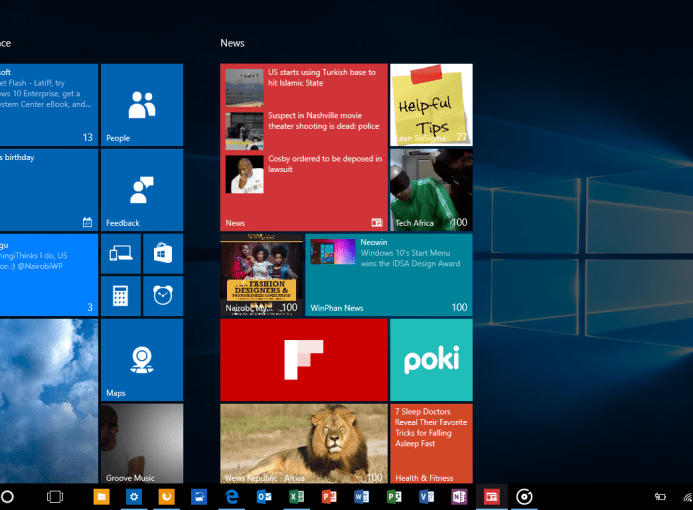Launch the Poki tile
Image resolution: width=693 pixels, height=510 pixels.
click(x=431, y=360)
